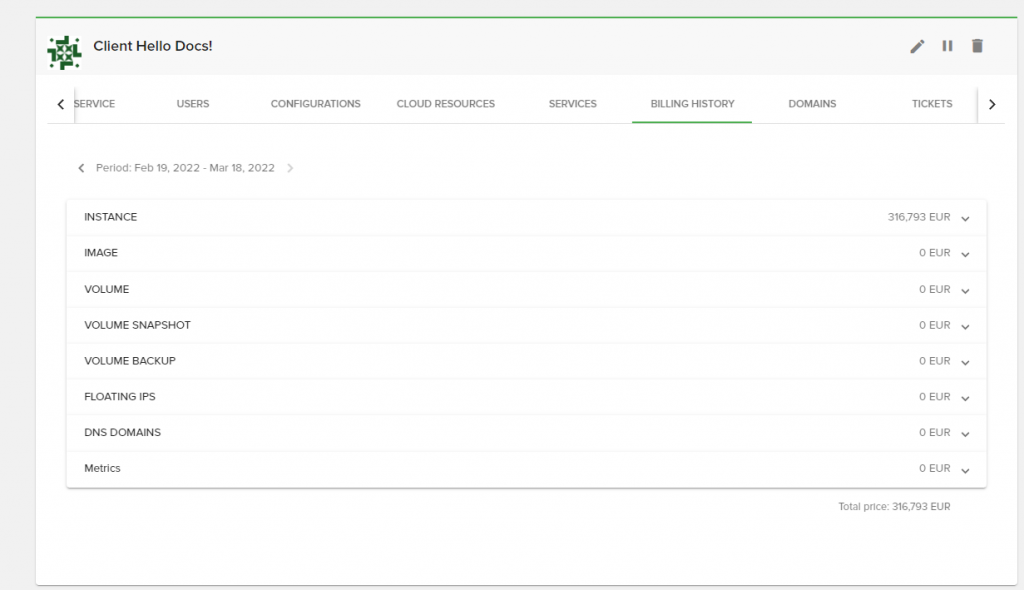Expand the Metrics row chevron

[x=965, y=470]
